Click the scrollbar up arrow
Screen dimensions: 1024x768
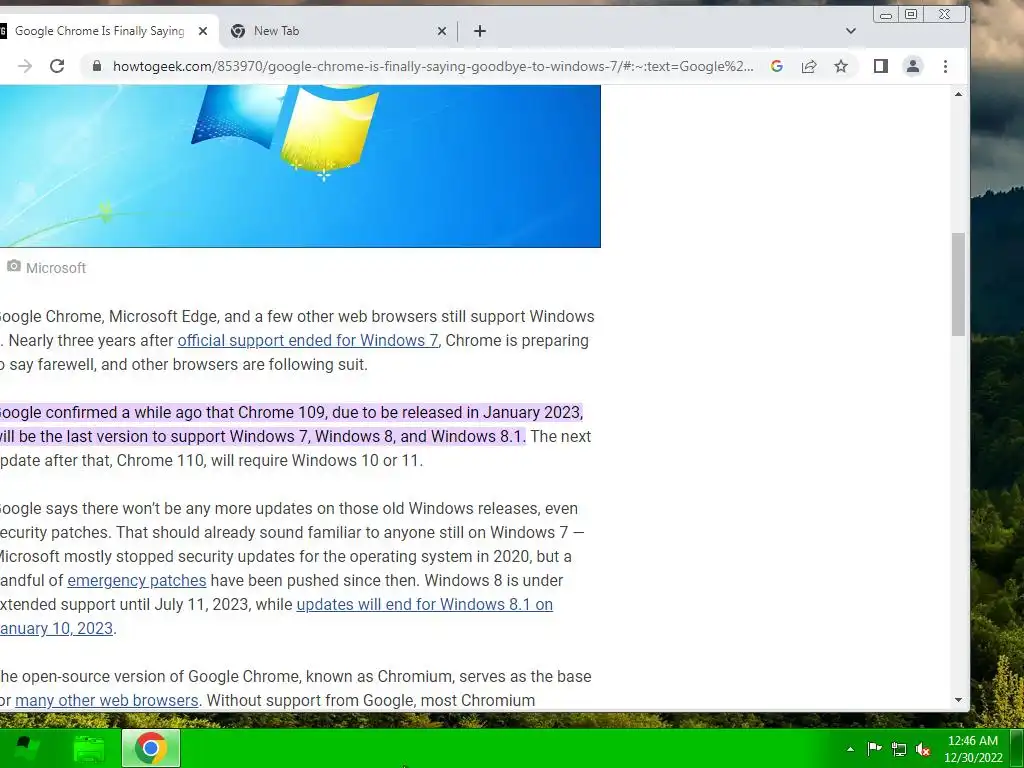pyautogui.click(x=958, y=94)
